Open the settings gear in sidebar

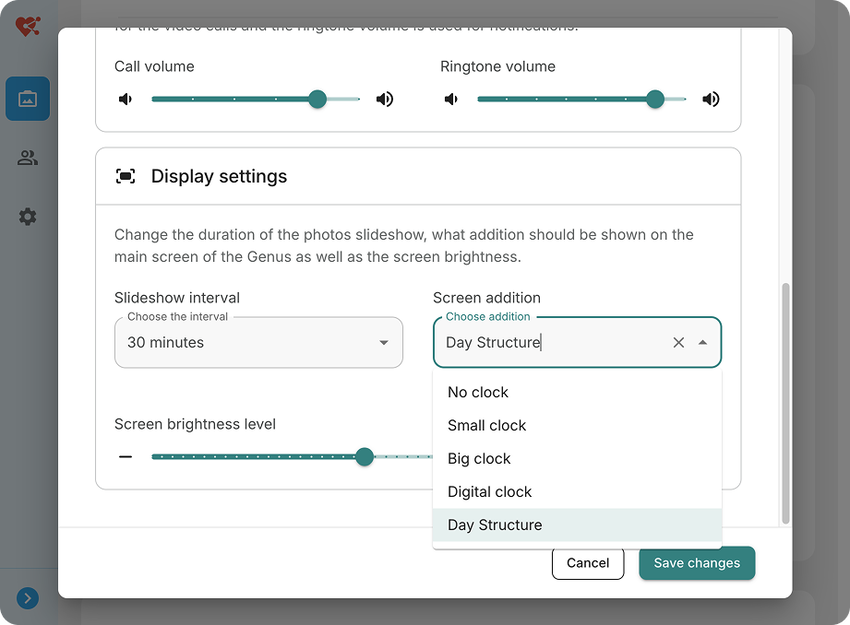(28, 216)
